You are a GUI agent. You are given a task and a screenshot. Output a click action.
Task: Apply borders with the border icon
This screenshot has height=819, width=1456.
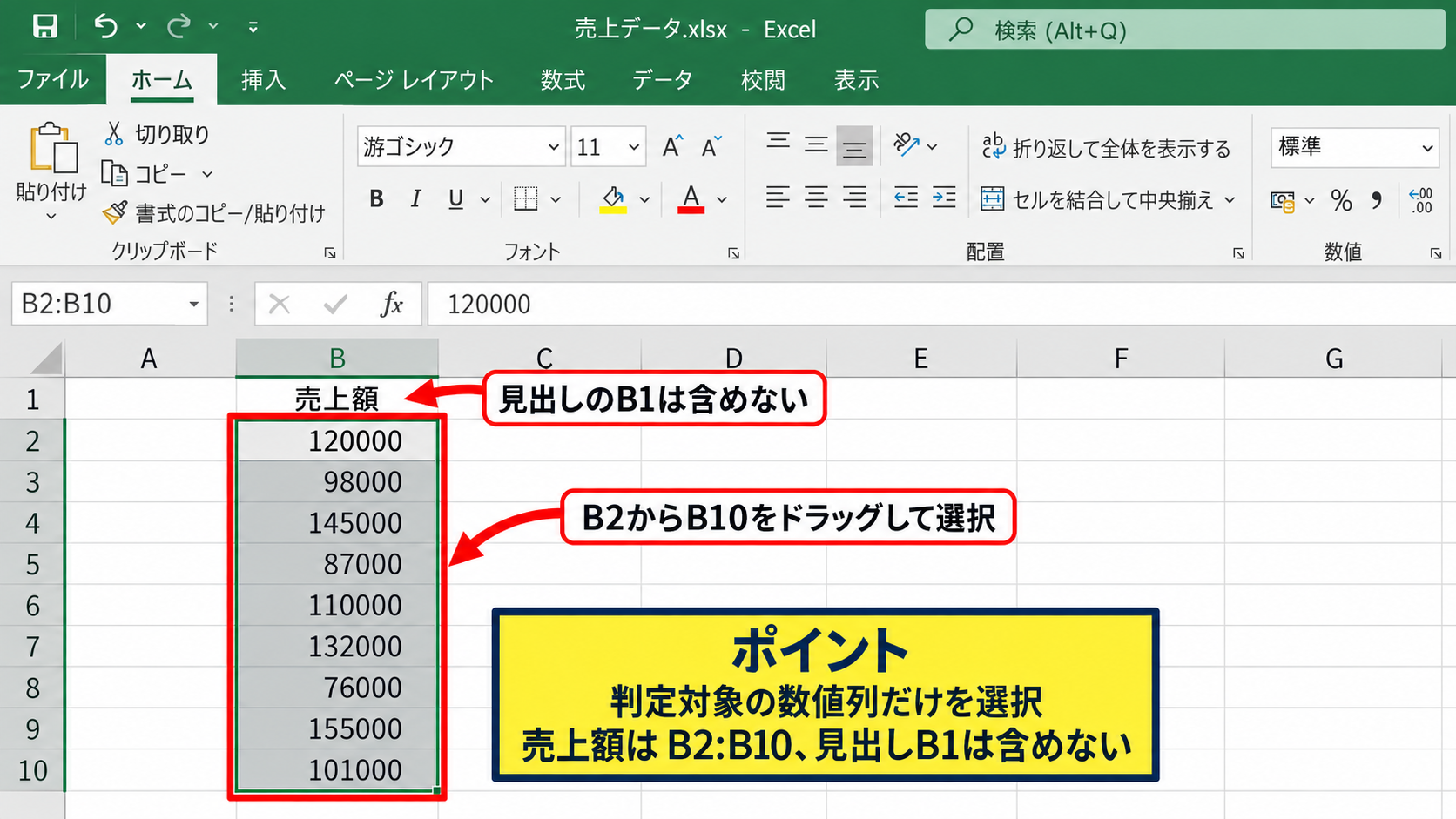coord(525,199)
